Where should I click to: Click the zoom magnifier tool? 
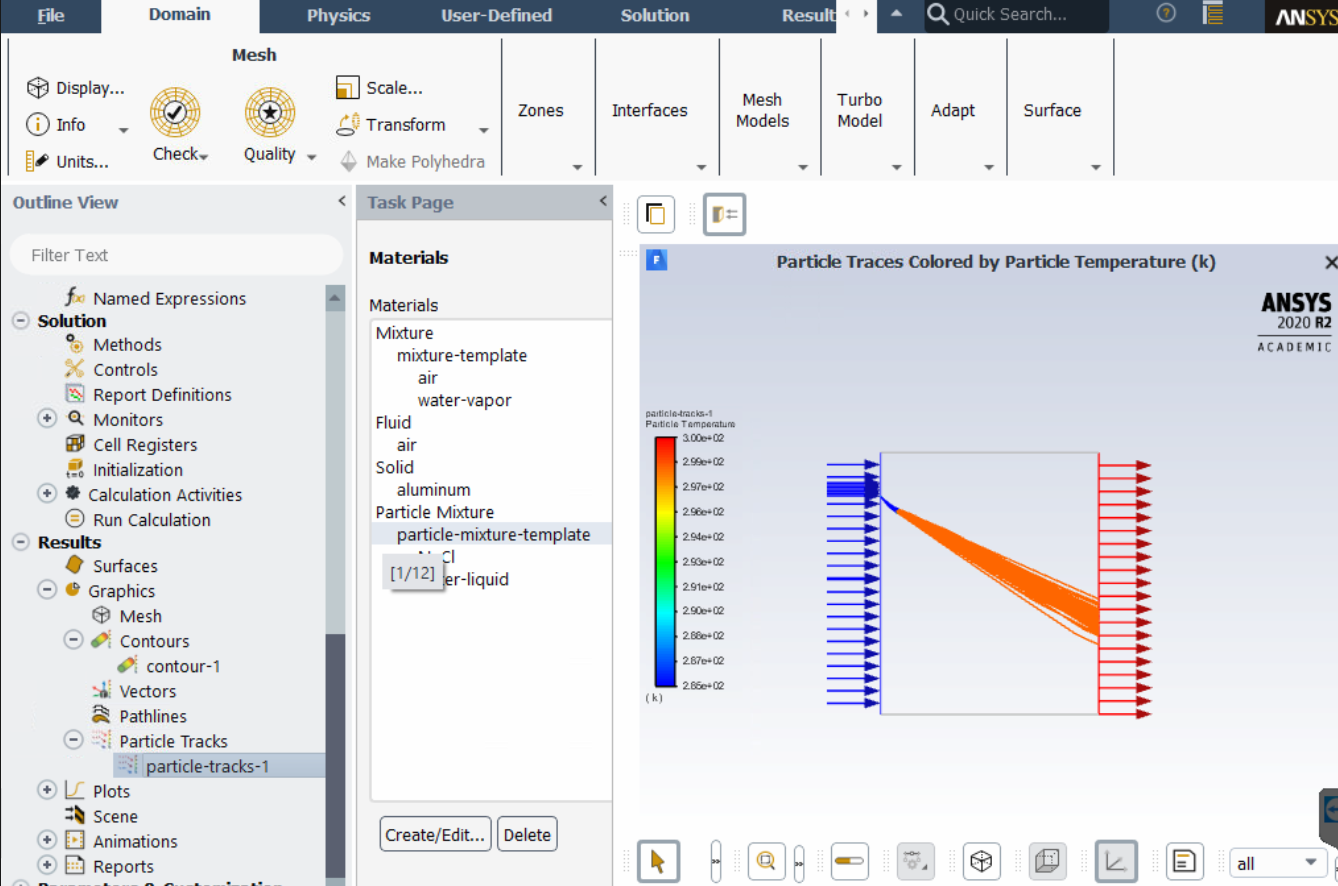(x=767, y=861)
